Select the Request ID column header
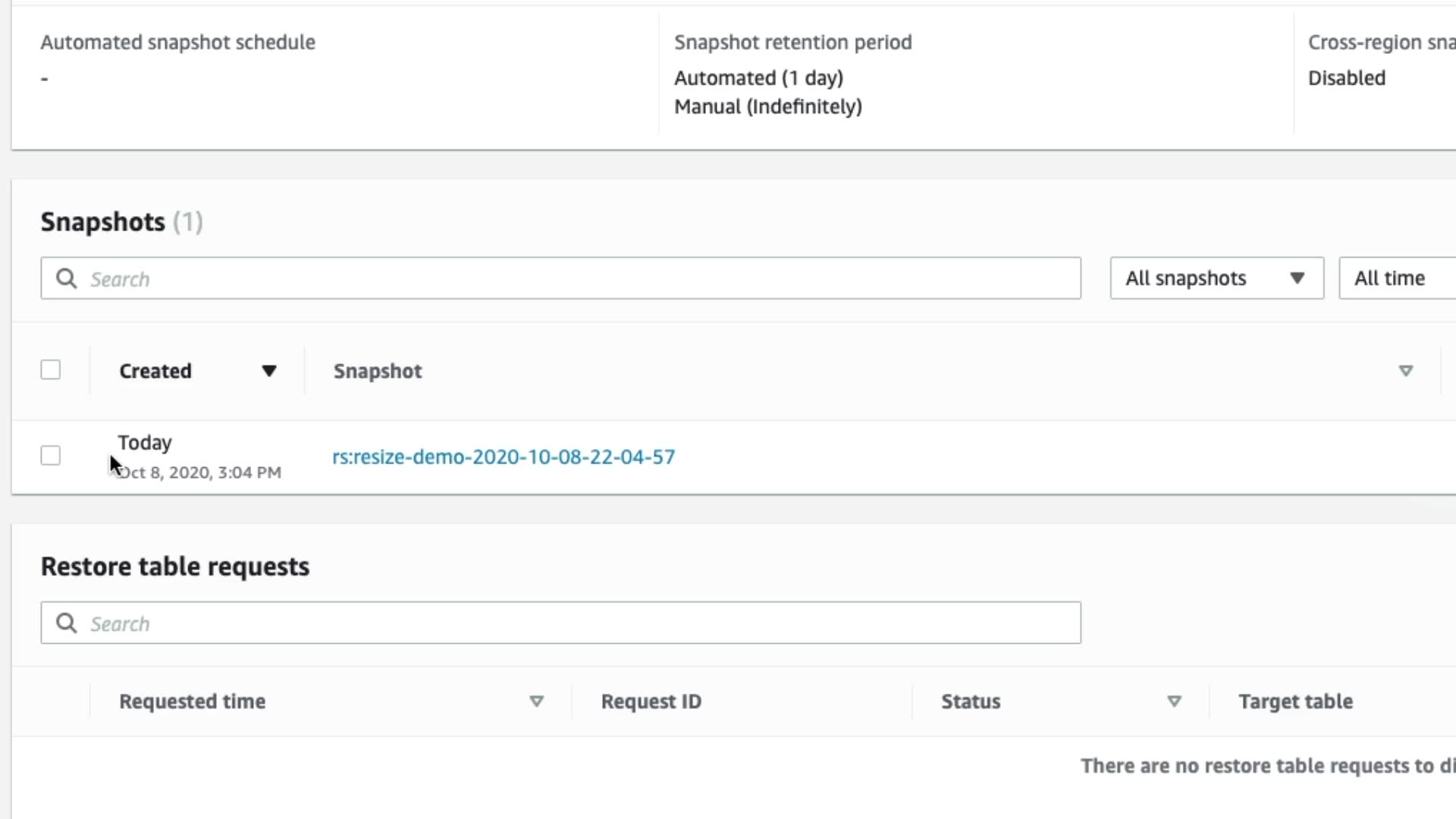The width and height of the screenshot is (1456, 819). pos(651,701)
